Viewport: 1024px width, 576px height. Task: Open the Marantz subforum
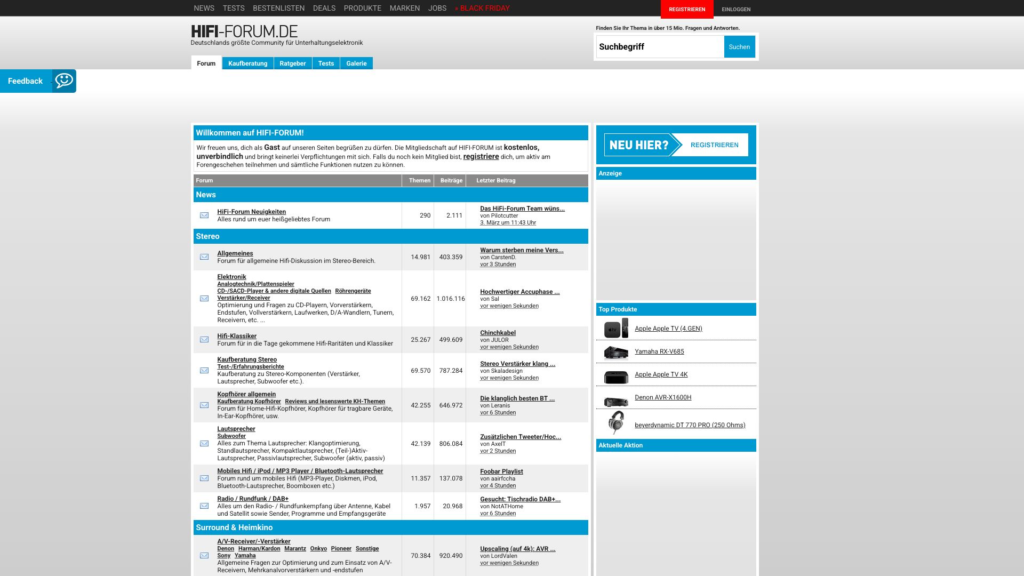295,549
